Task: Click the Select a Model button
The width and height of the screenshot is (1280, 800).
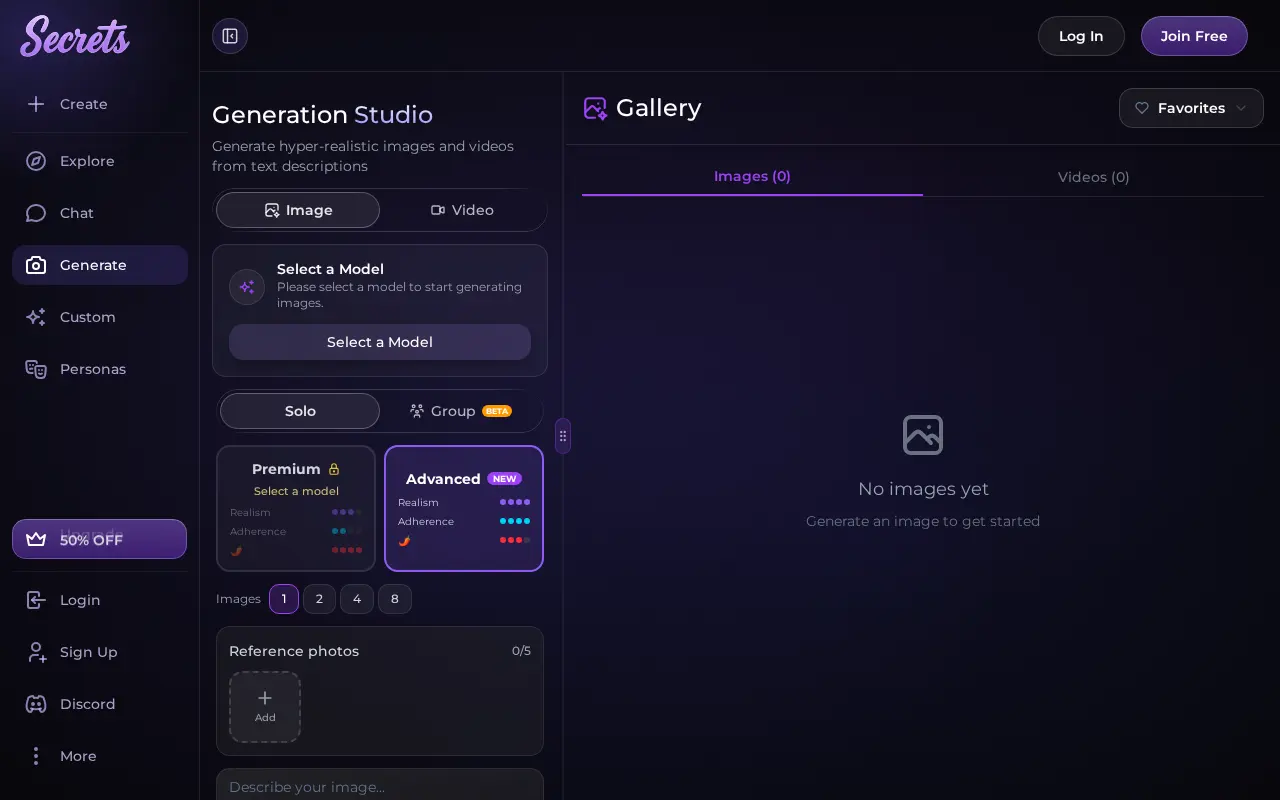Action: [x=380, y=342]
